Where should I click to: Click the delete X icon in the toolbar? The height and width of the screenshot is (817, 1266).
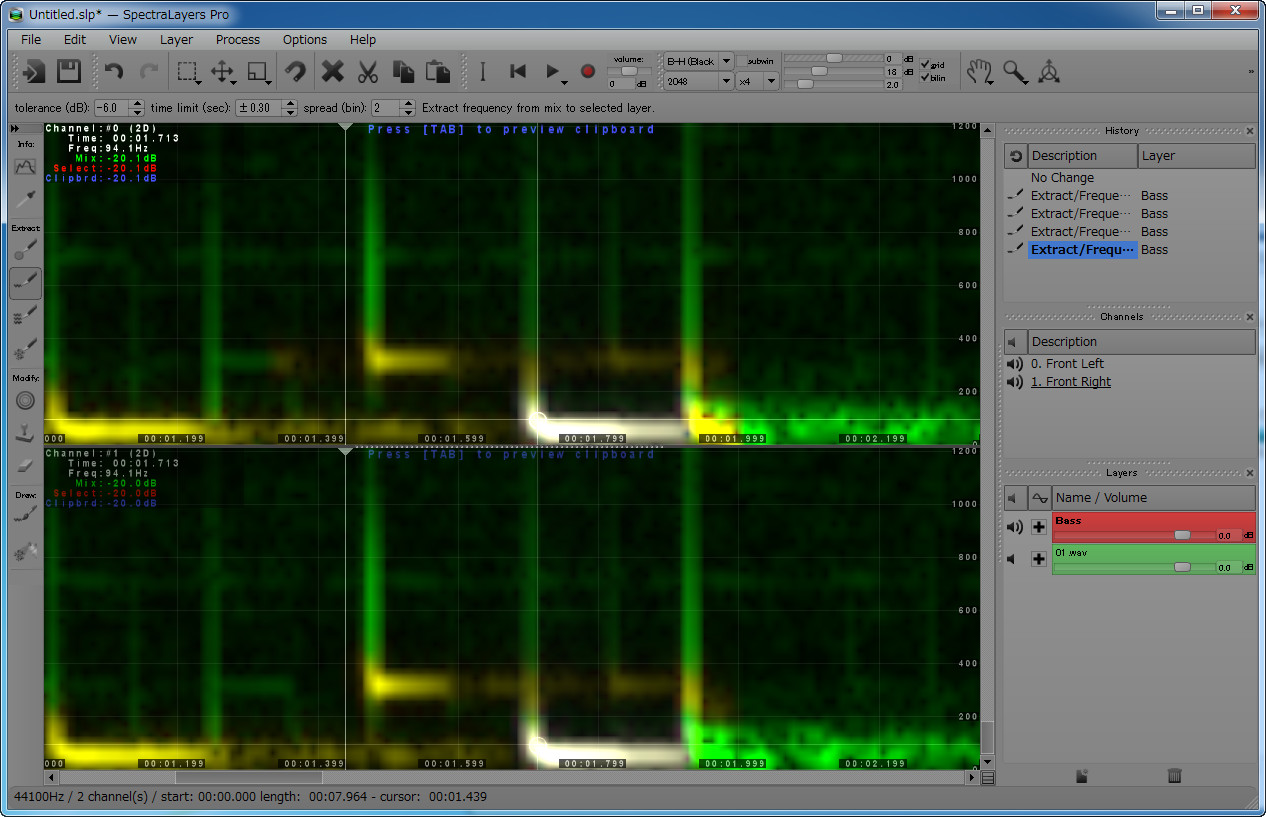tap(333, 71)
